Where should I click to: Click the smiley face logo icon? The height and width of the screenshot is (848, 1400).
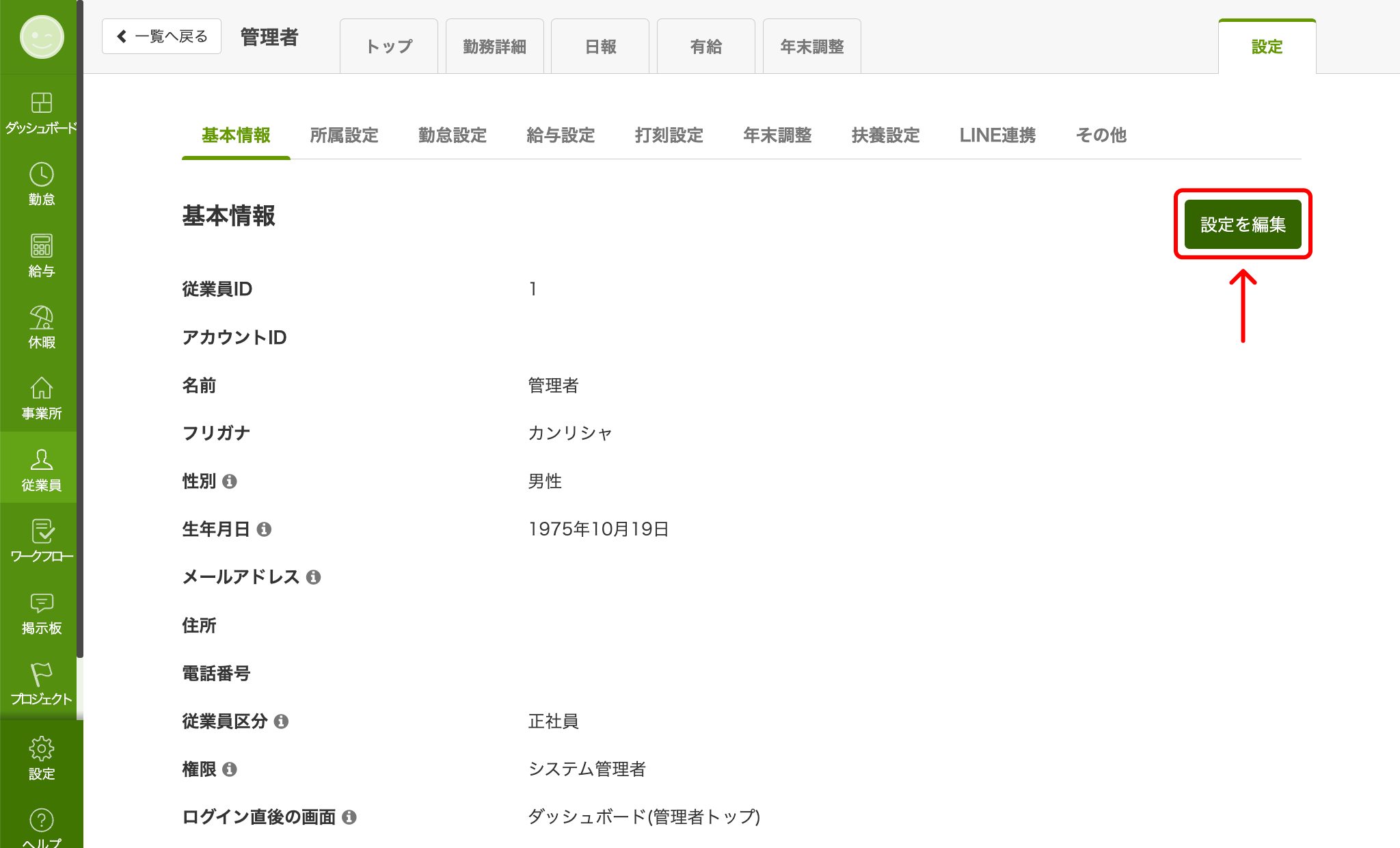(42, 37)
